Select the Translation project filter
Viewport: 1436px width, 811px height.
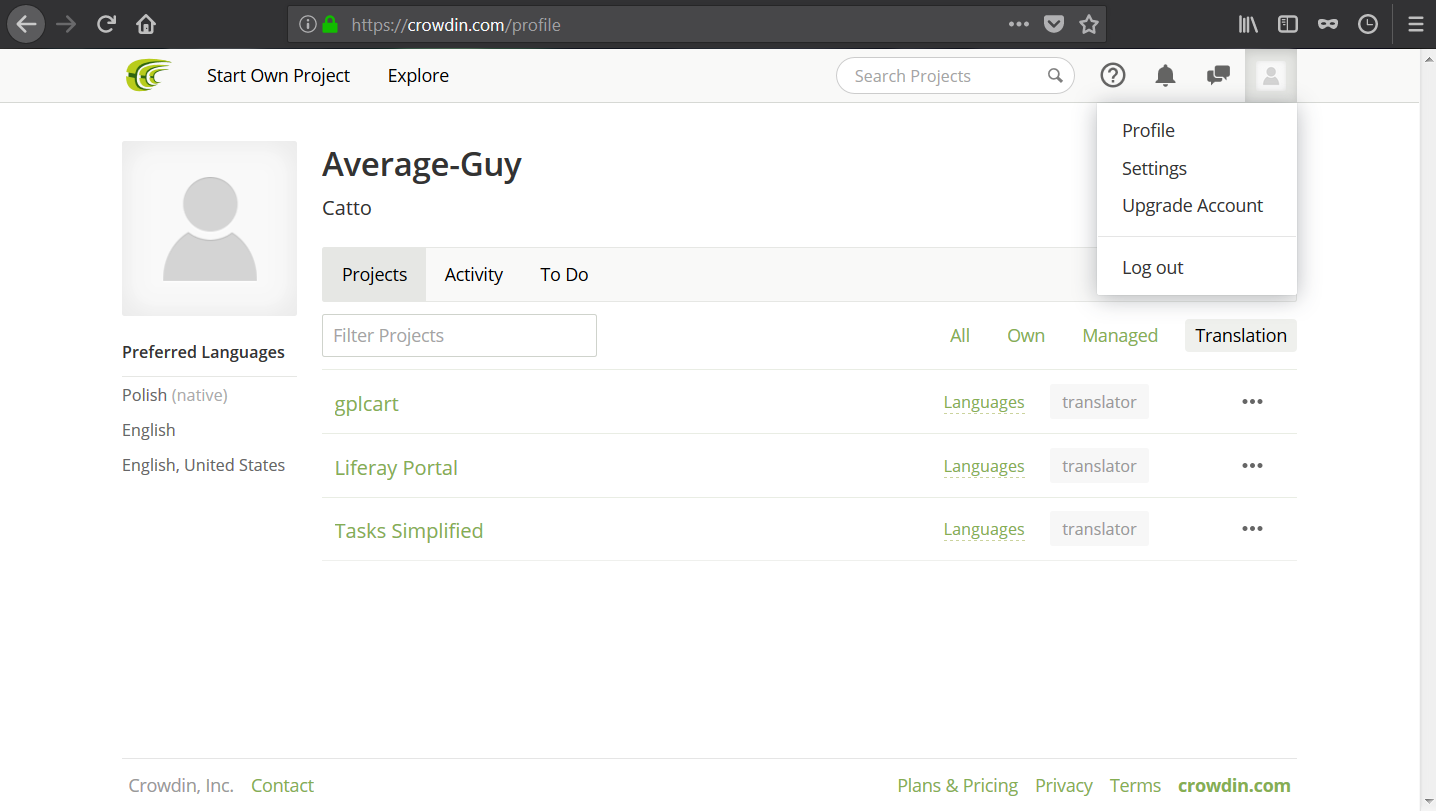pos(1241,336)
